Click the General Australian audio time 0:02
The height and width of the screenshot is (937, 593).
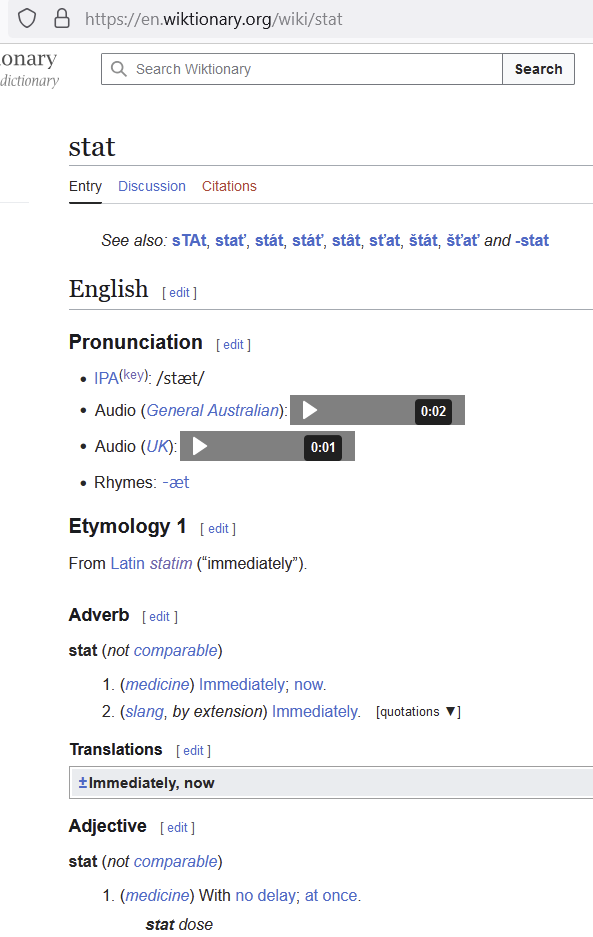pos(433,411)
